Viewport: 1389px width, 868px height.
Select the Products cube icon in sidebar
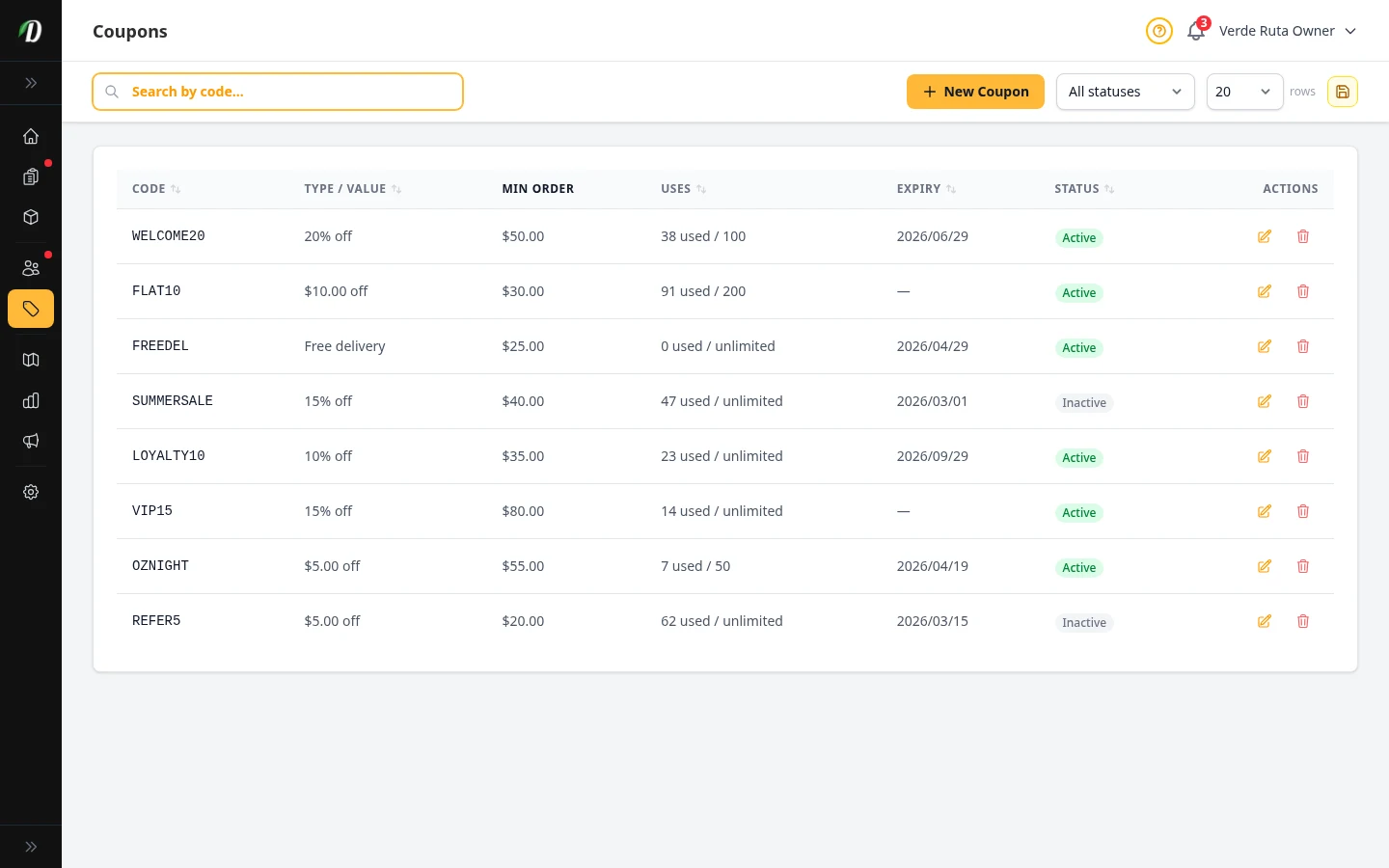tap(31, 217)
